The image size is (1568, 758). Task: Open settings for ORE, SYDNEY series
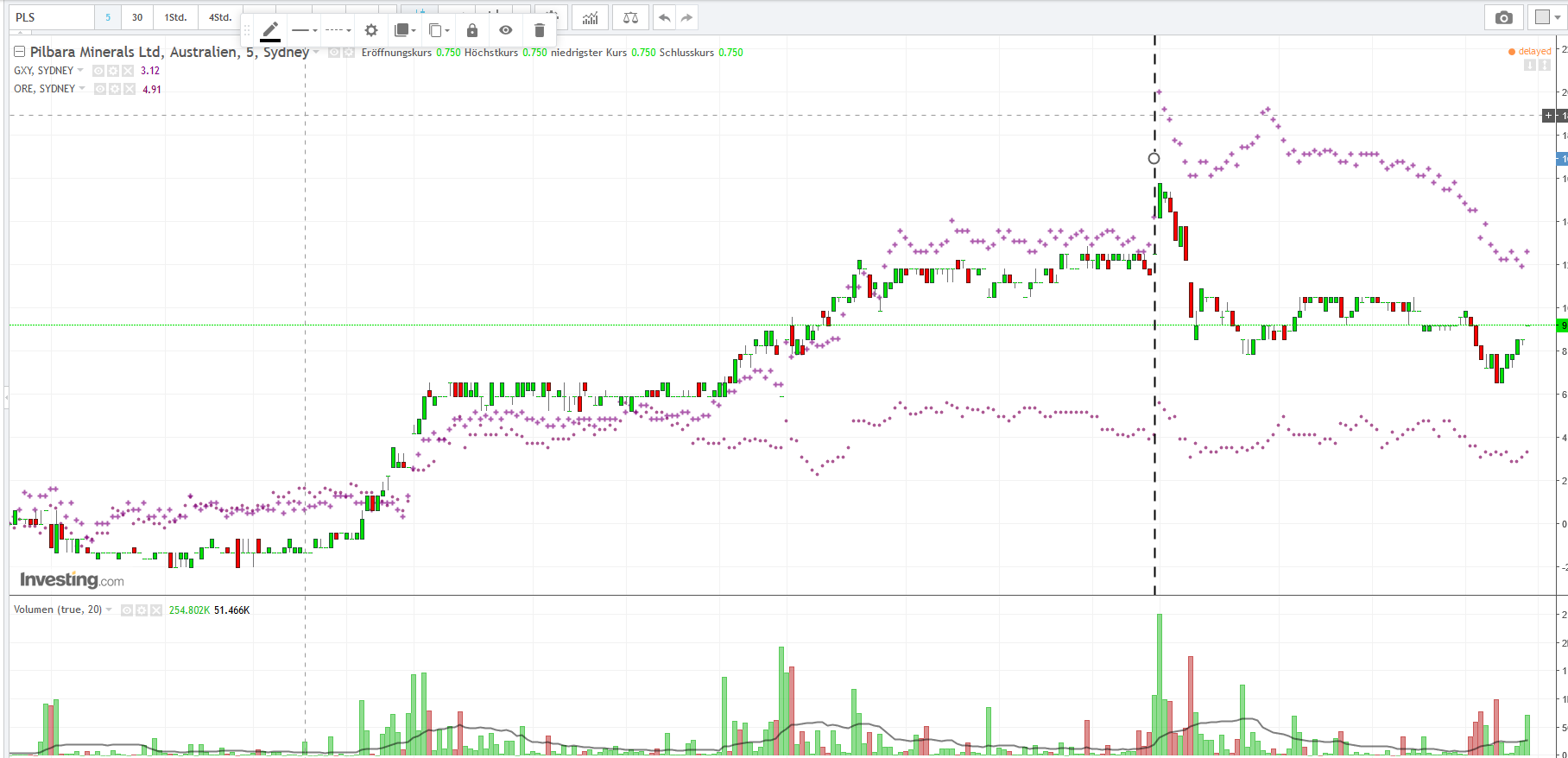114,89
